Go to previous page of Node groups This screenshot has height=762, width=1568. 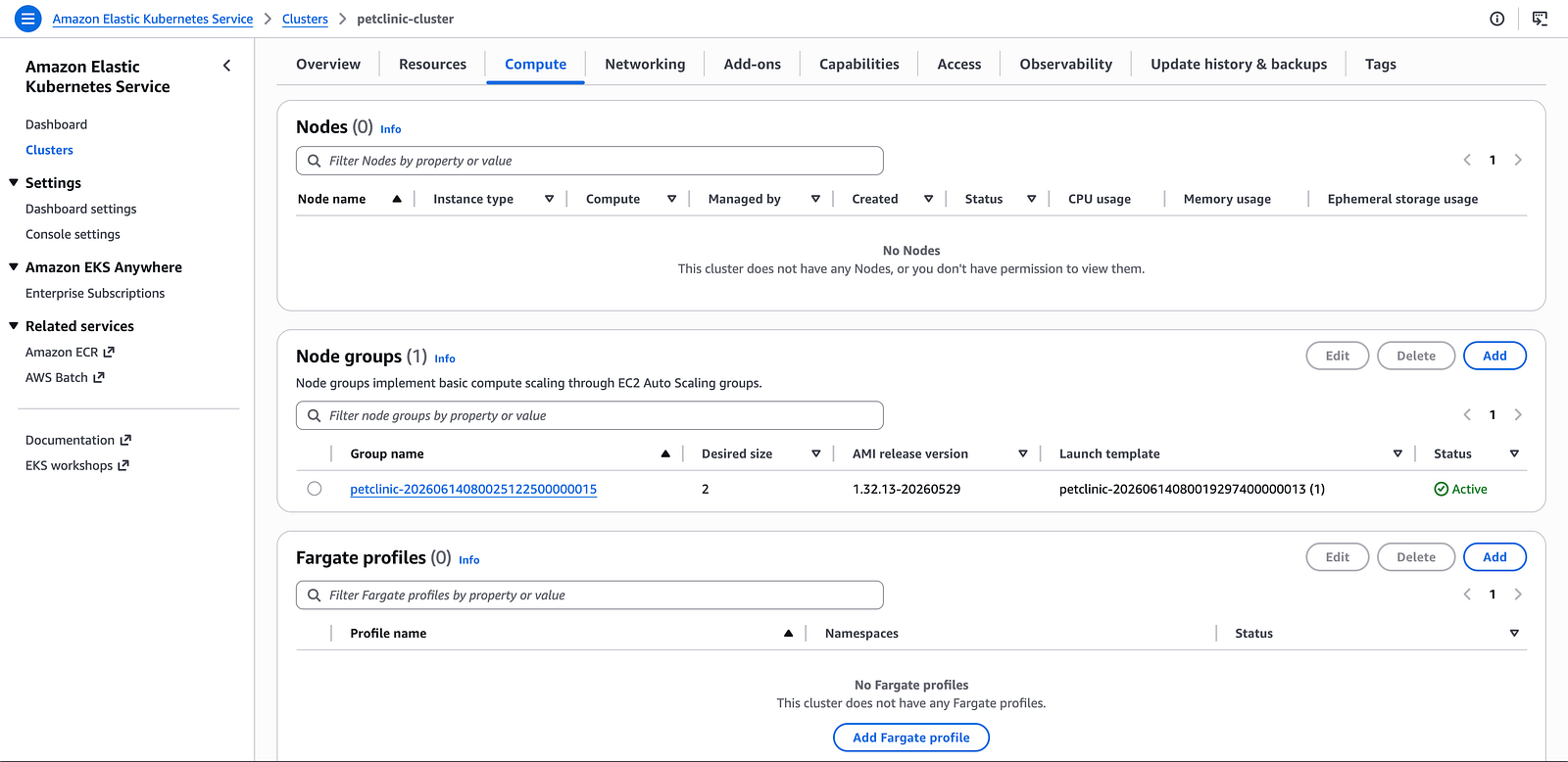(1467, 414)
